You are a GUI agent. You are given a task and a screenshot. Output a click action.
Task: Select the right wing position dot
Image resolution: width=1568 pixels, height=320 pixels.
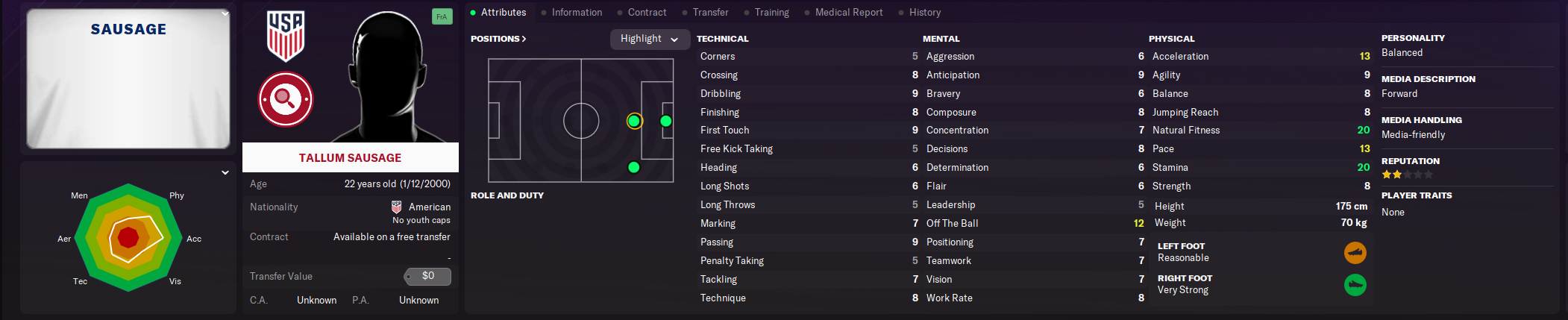(634, 167)
